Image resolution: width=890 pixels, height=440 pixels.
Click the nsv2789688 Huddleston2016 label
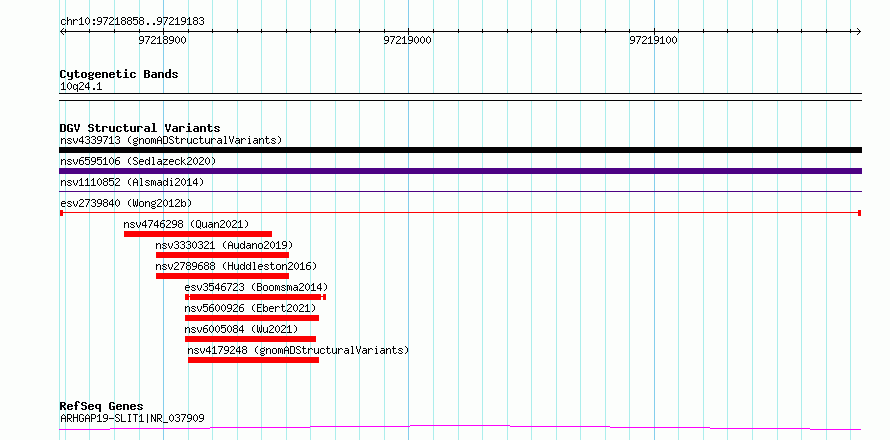click(236, 266)
